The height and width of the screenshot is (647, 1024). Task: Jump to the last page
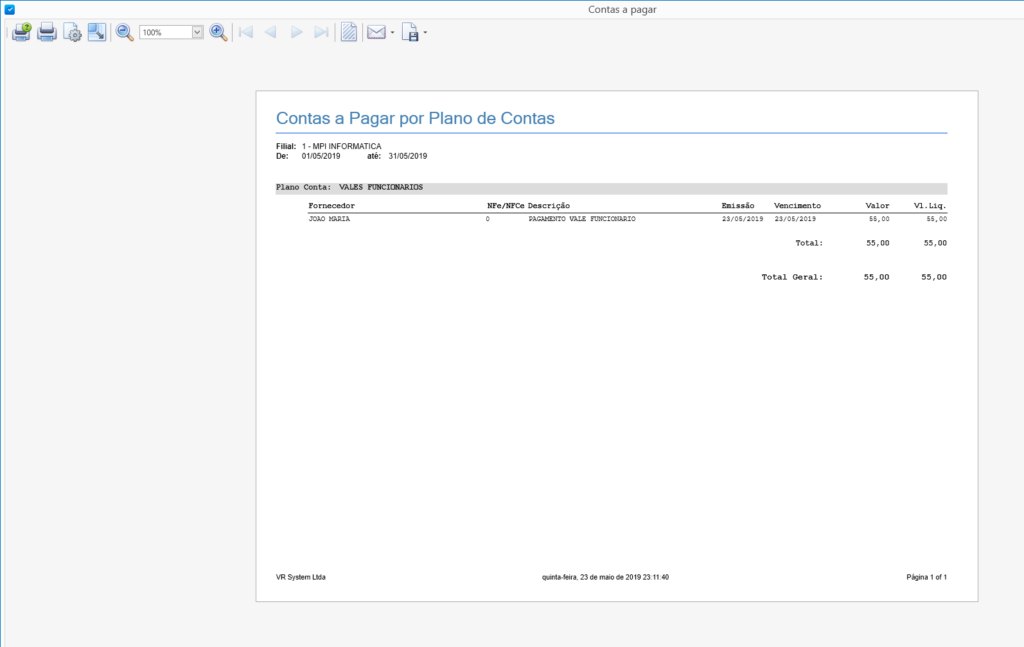pyautogui.click(x=321, y=32)
